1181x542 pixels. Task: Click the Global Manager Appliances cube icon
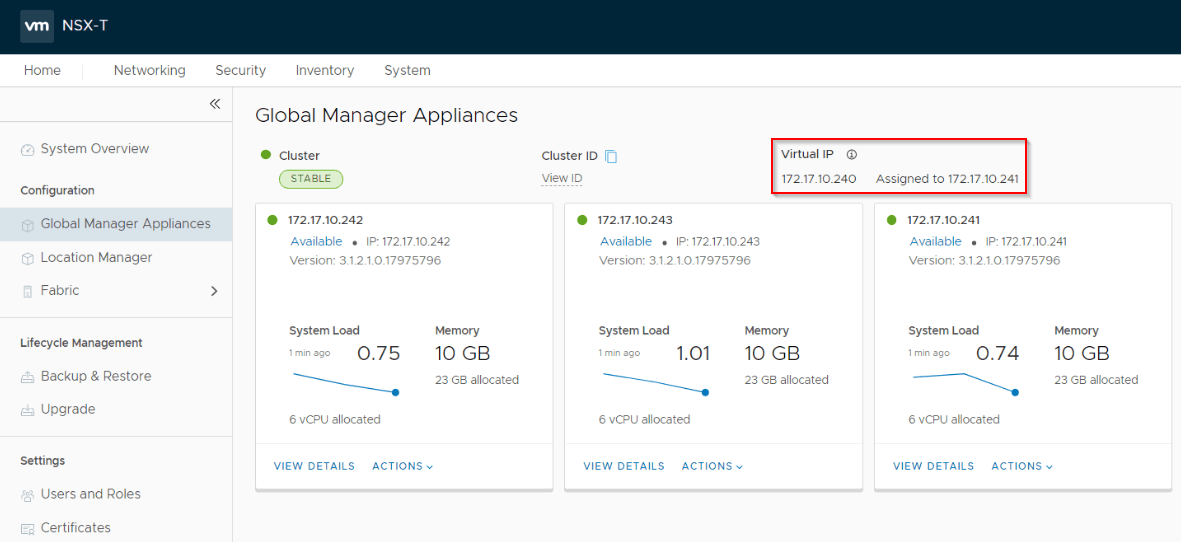[27, 224]
